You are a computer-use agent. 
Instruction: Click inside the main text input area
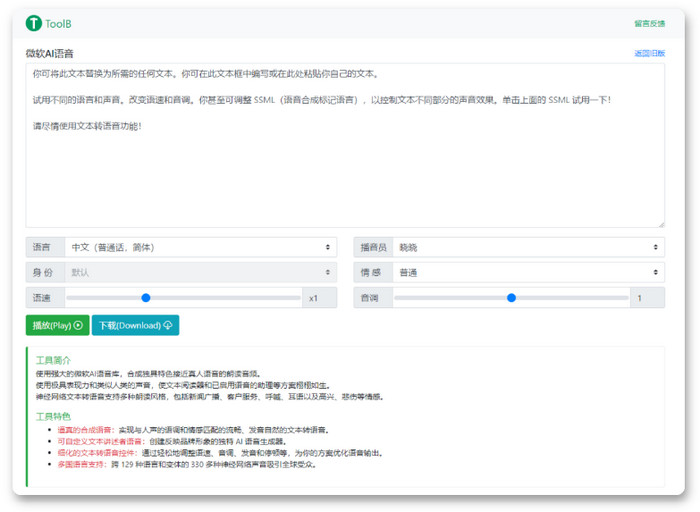(x=345, y=146)
